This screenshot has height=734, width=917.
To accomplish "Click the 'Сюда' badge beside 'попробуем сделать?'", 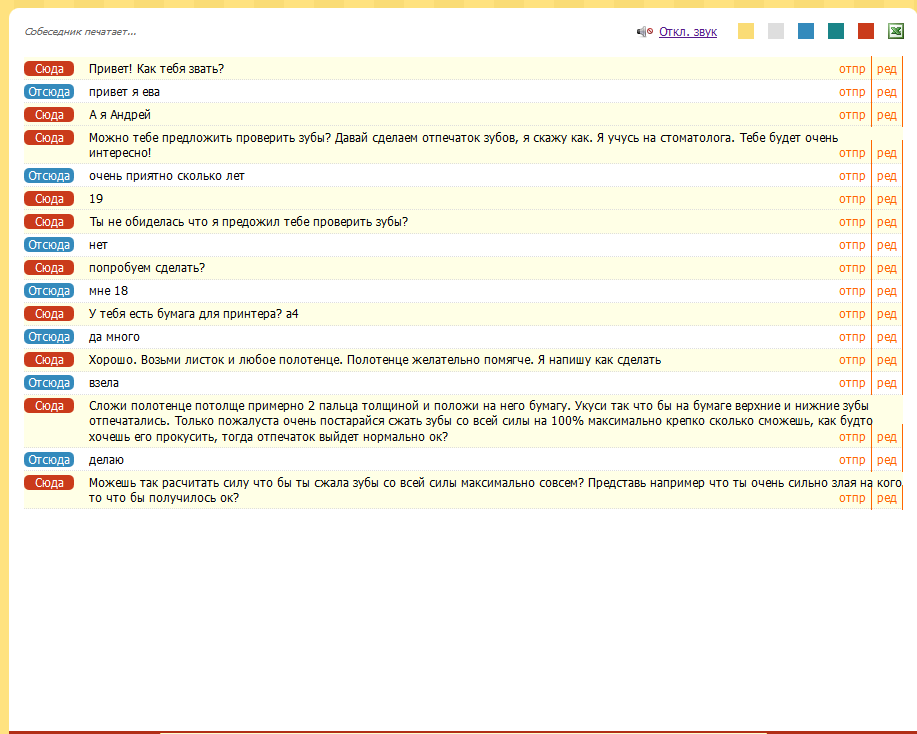I will [x=49, y=268].
